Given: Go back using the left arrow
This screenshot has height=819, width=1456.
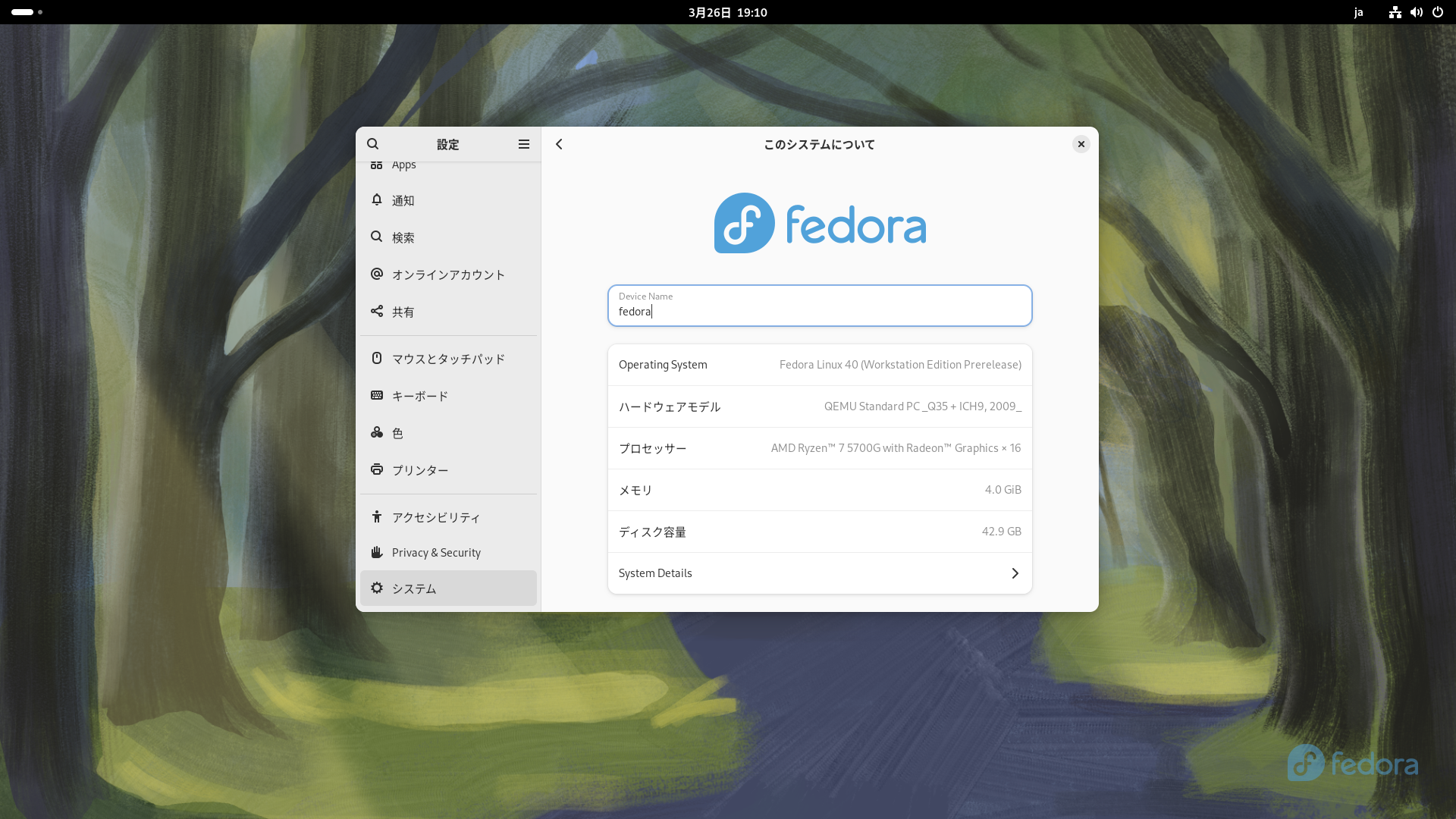Looking at the screenshot, I should (559, 144).
